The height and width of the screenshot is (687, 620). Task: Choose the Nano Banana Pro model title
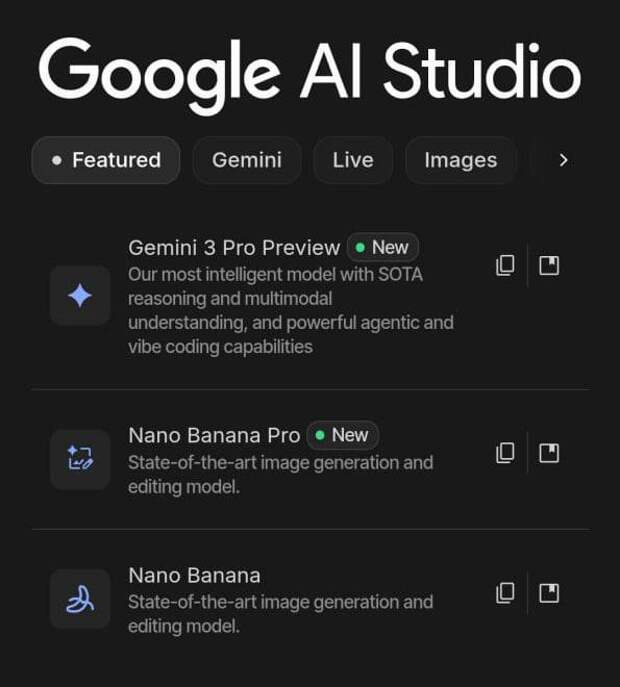coord(214,436)
